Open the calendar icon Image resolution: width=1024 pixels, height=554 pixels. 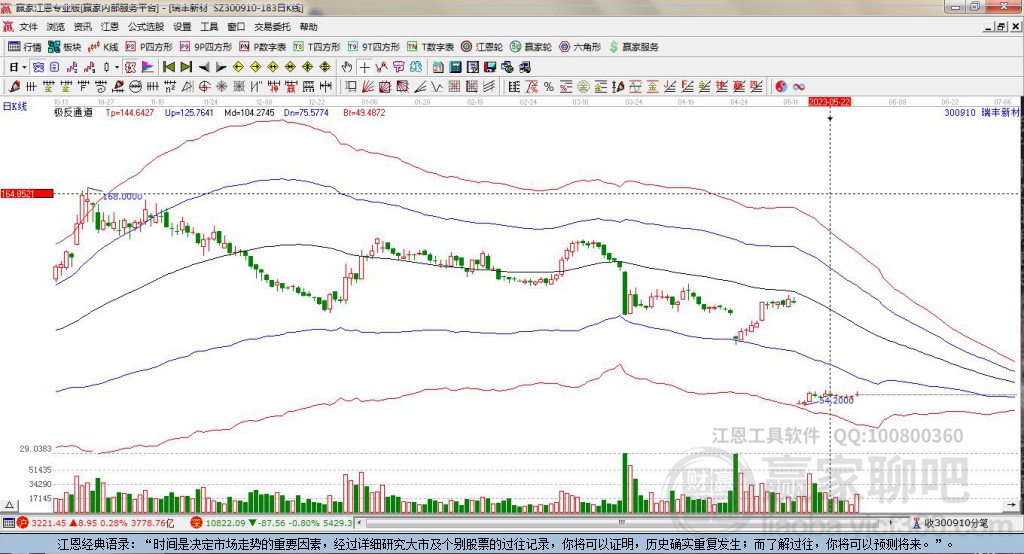click(438, 67)
